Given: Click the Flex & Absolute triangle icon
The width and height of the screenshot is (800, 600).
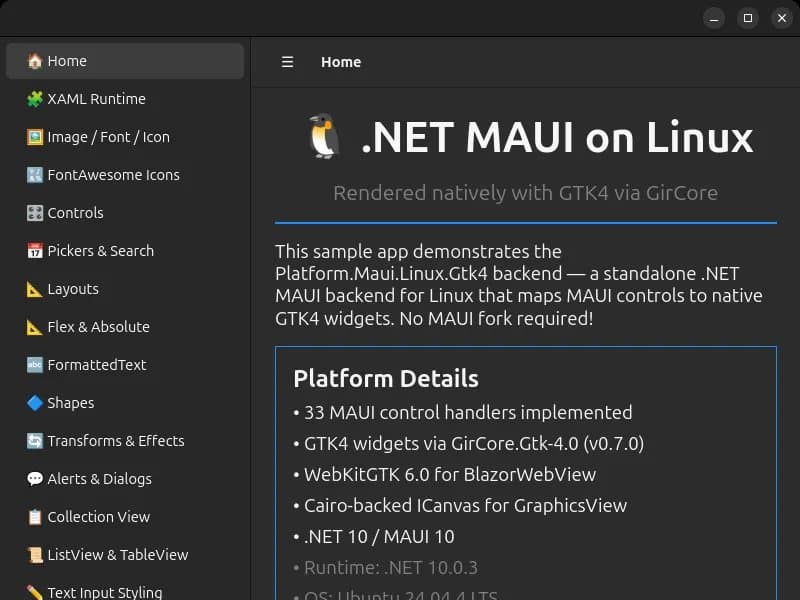Looking at the screenshot, I should coord(32,327).
